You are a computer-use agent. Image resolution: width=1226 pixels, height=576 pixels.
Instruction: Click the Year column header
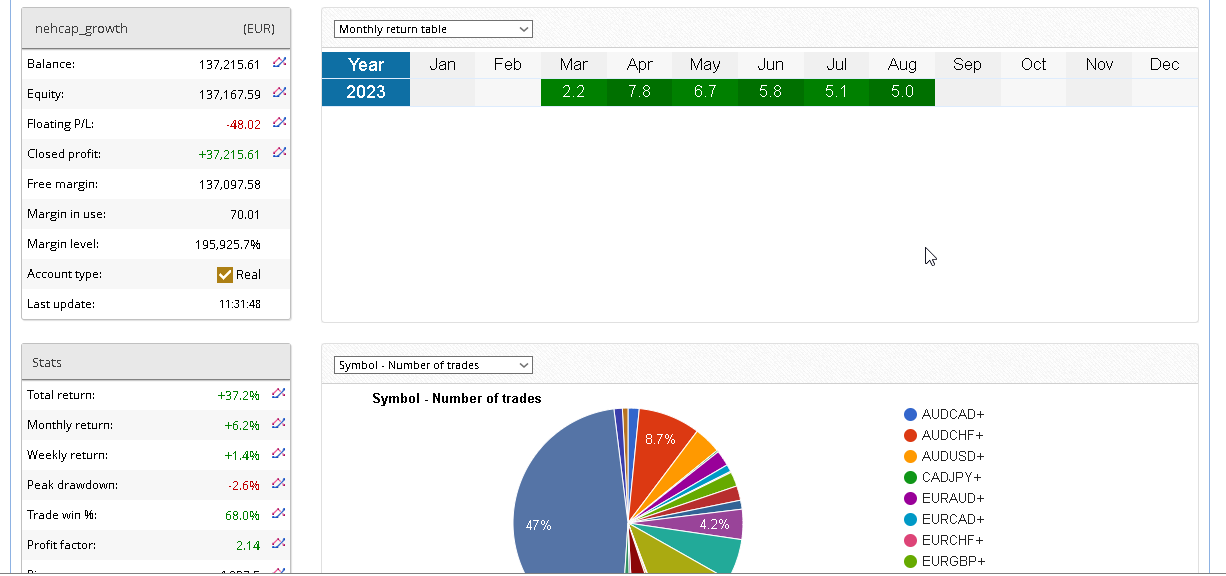coord(366,65)
